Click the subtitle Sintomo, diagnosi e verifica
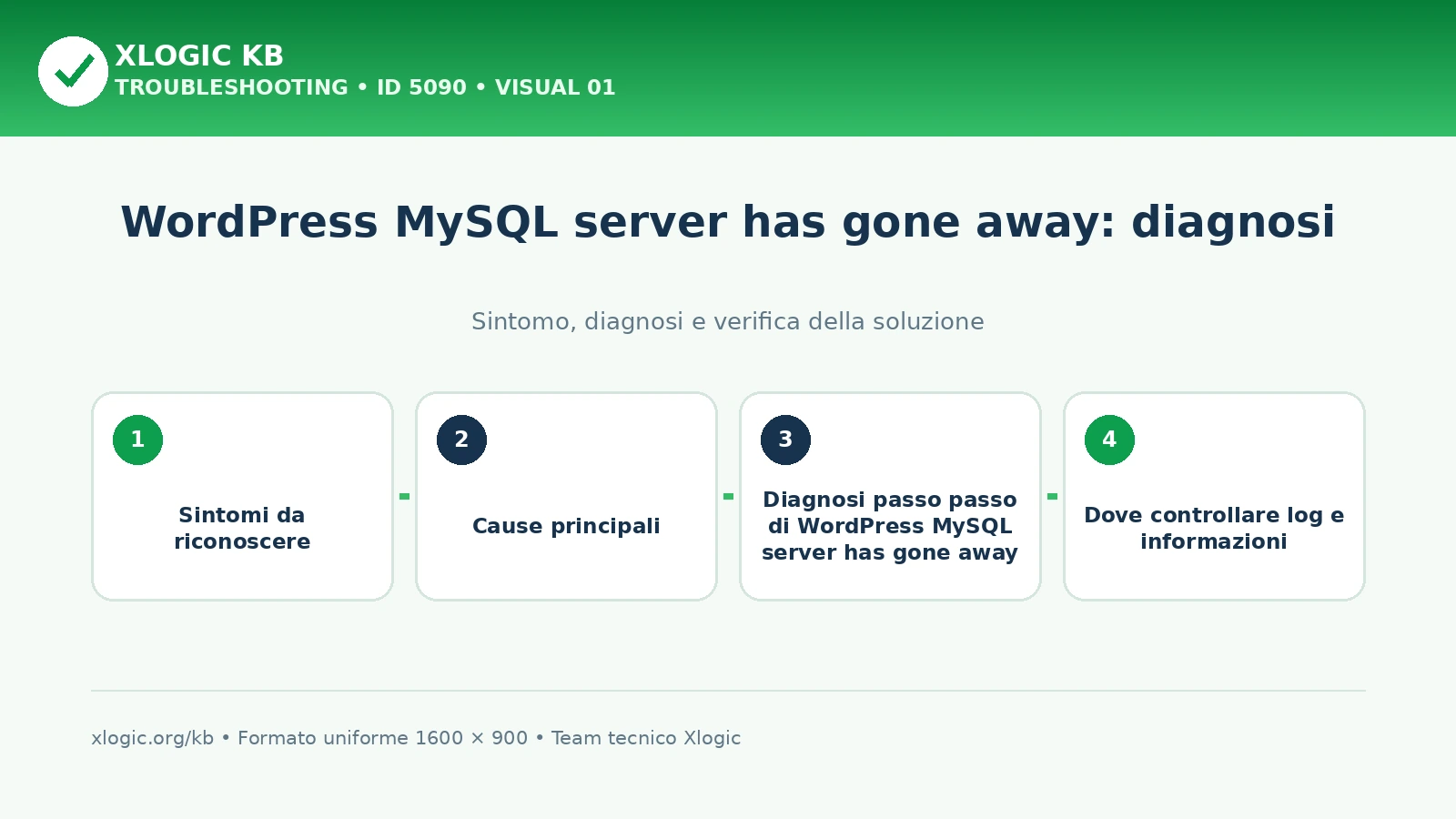 pos(728,321)
